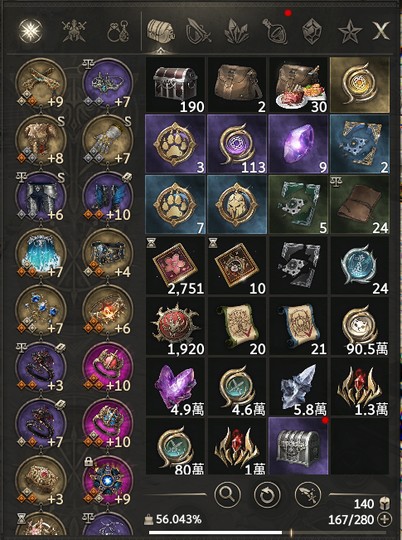Select the equipped crossbow weapon +9
Viewport: 402px width, 540px height.
pos(41,84)
